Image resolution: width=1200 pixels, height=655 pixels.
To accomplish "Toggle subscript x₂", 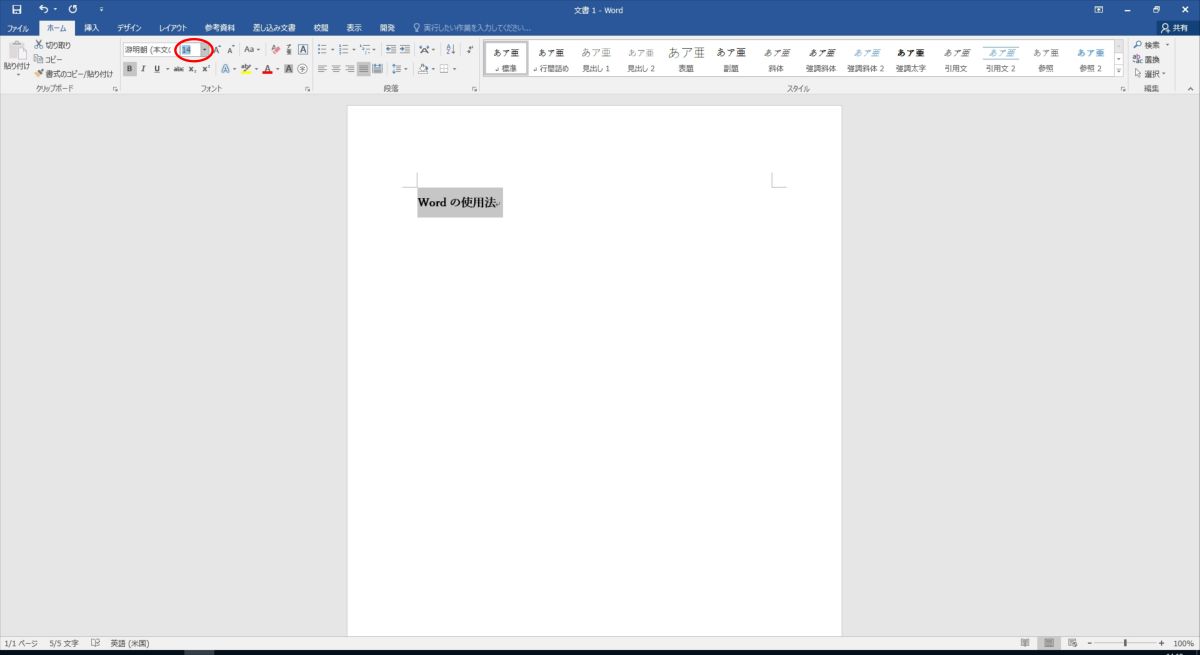I will [192, 69].
